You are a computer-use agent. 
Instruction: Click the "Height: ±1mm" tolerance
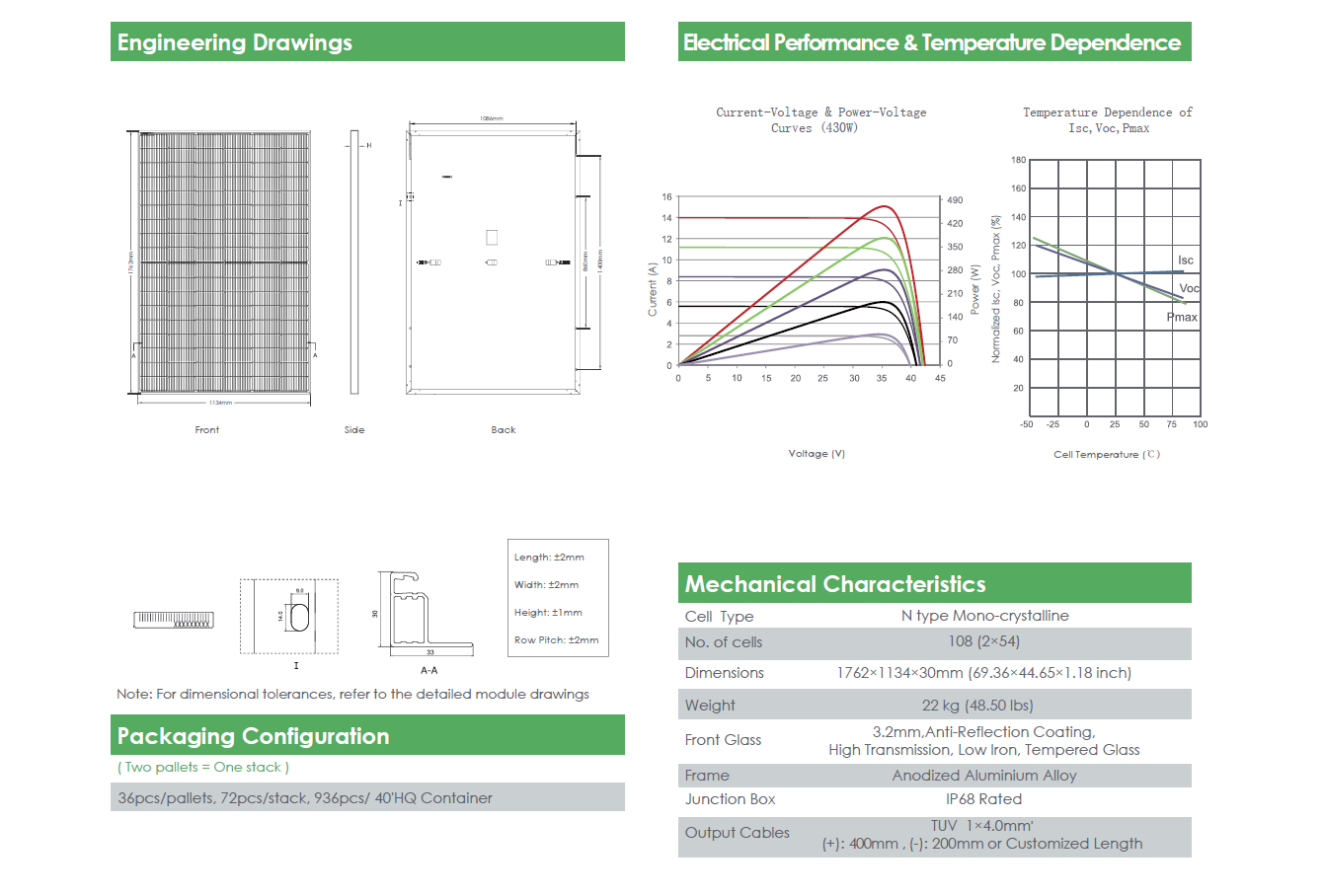[548, 613]
